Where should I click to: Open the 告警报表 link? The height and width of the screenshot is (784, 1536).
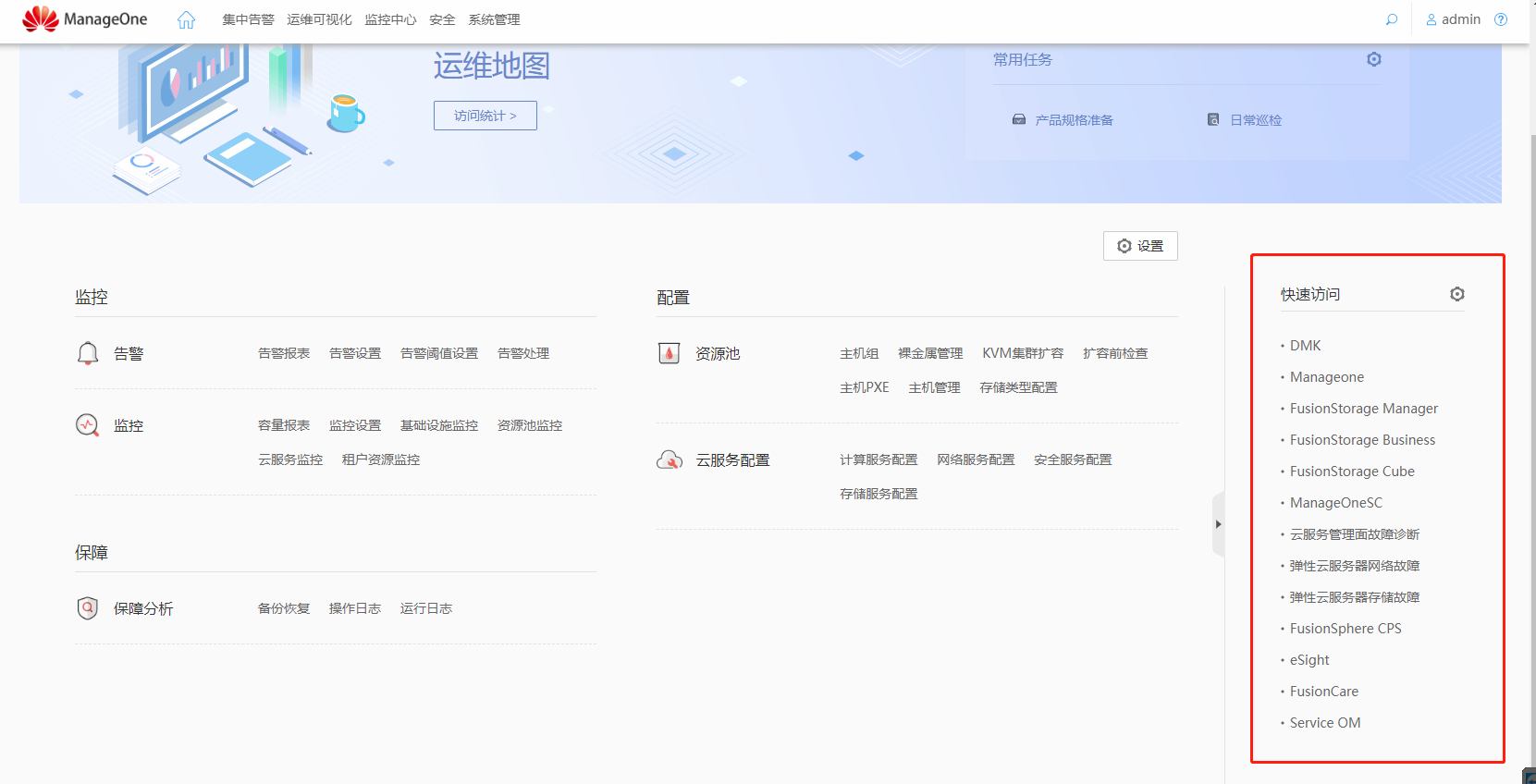(x=284, y=353)
